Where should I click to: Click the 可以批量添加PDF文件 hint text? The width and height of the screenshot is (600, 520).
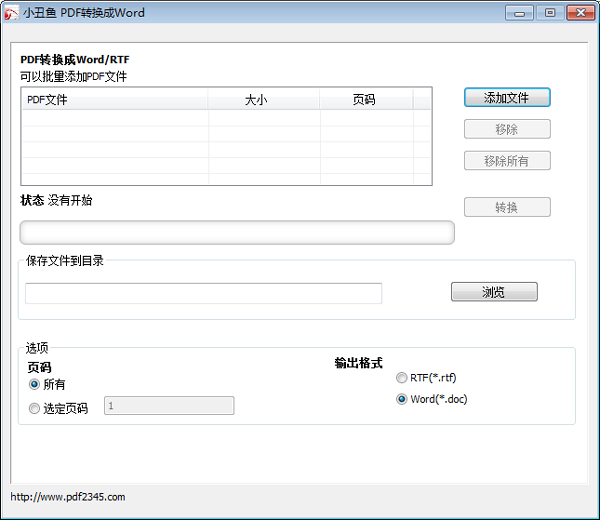click(x=73, y=77)
